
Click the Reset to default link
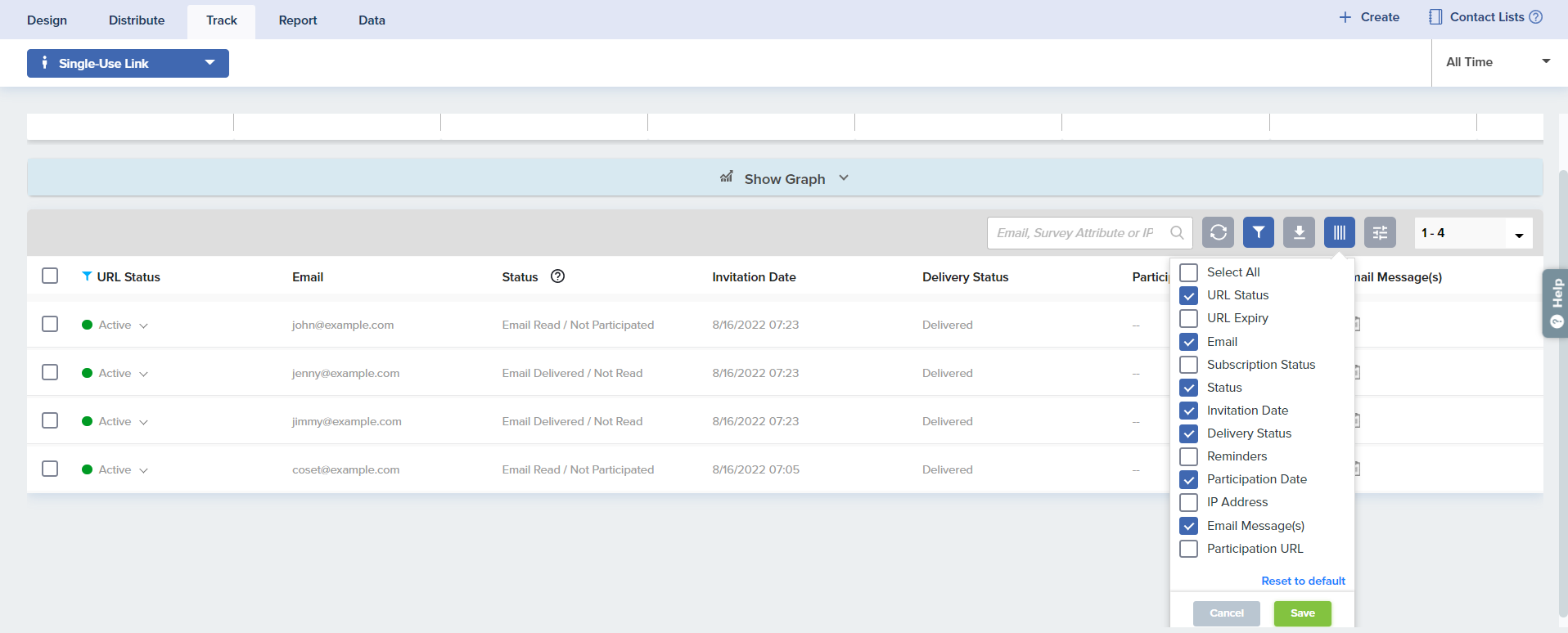1303,581
